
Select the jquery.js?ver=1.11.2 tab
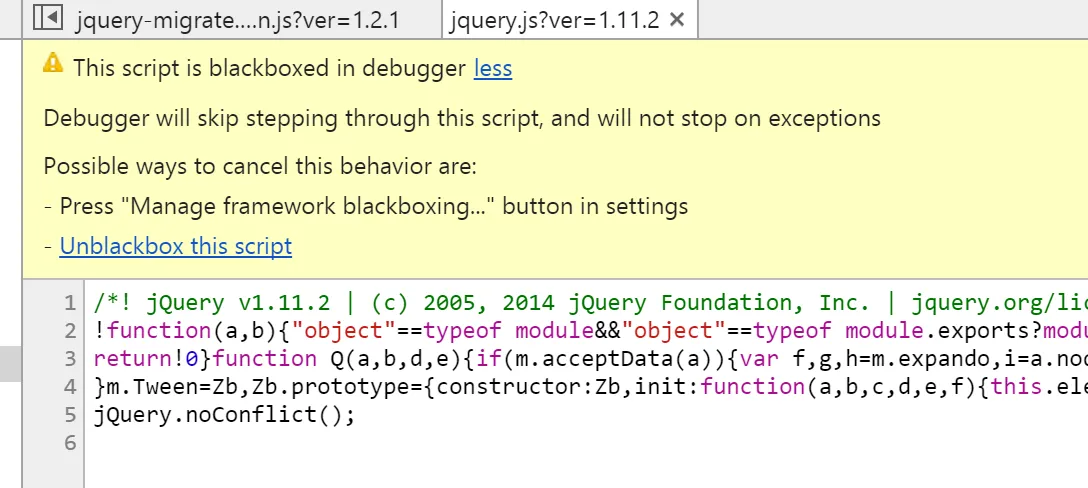coord(554,20)
